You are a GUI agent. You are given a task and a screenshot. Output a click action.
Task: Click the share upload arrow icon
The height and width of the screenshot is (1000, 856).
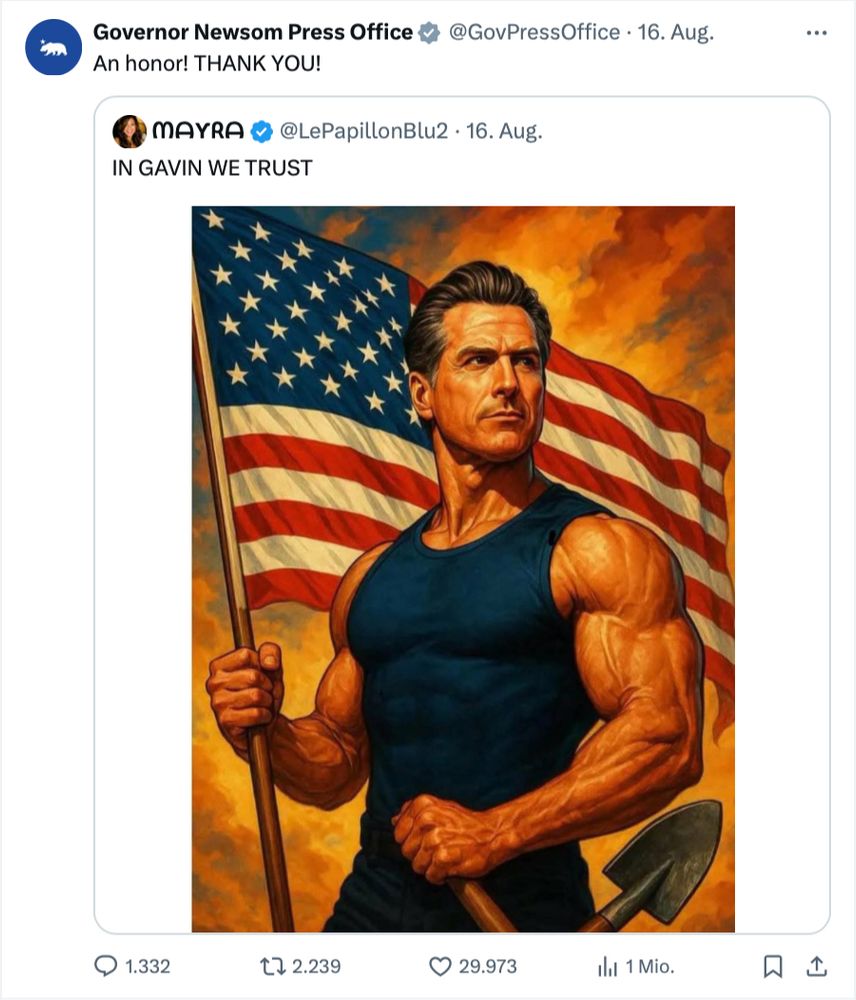pos(816,966)
